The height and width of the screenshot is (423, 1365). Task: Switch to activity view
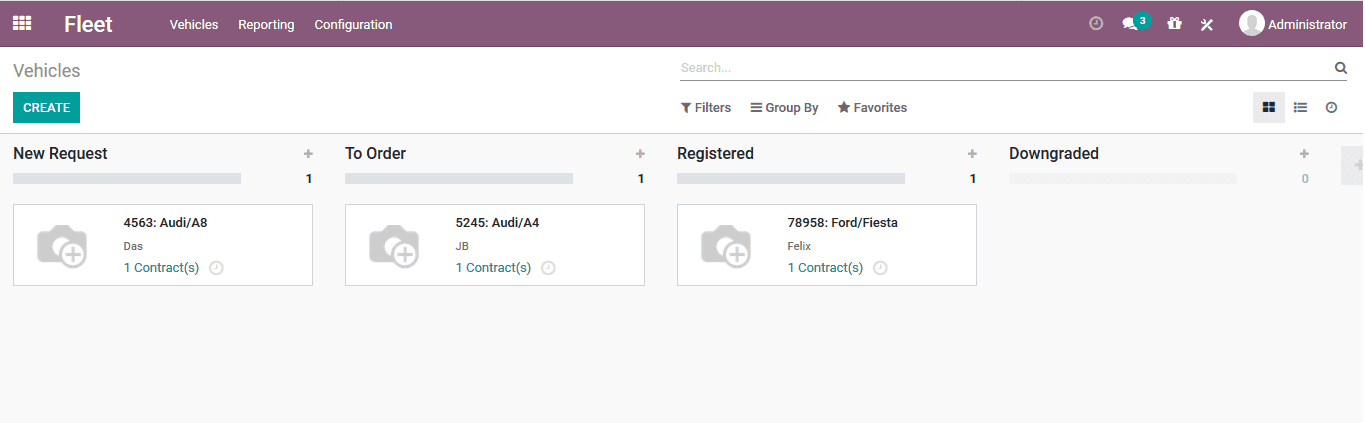coord(1331,107)
